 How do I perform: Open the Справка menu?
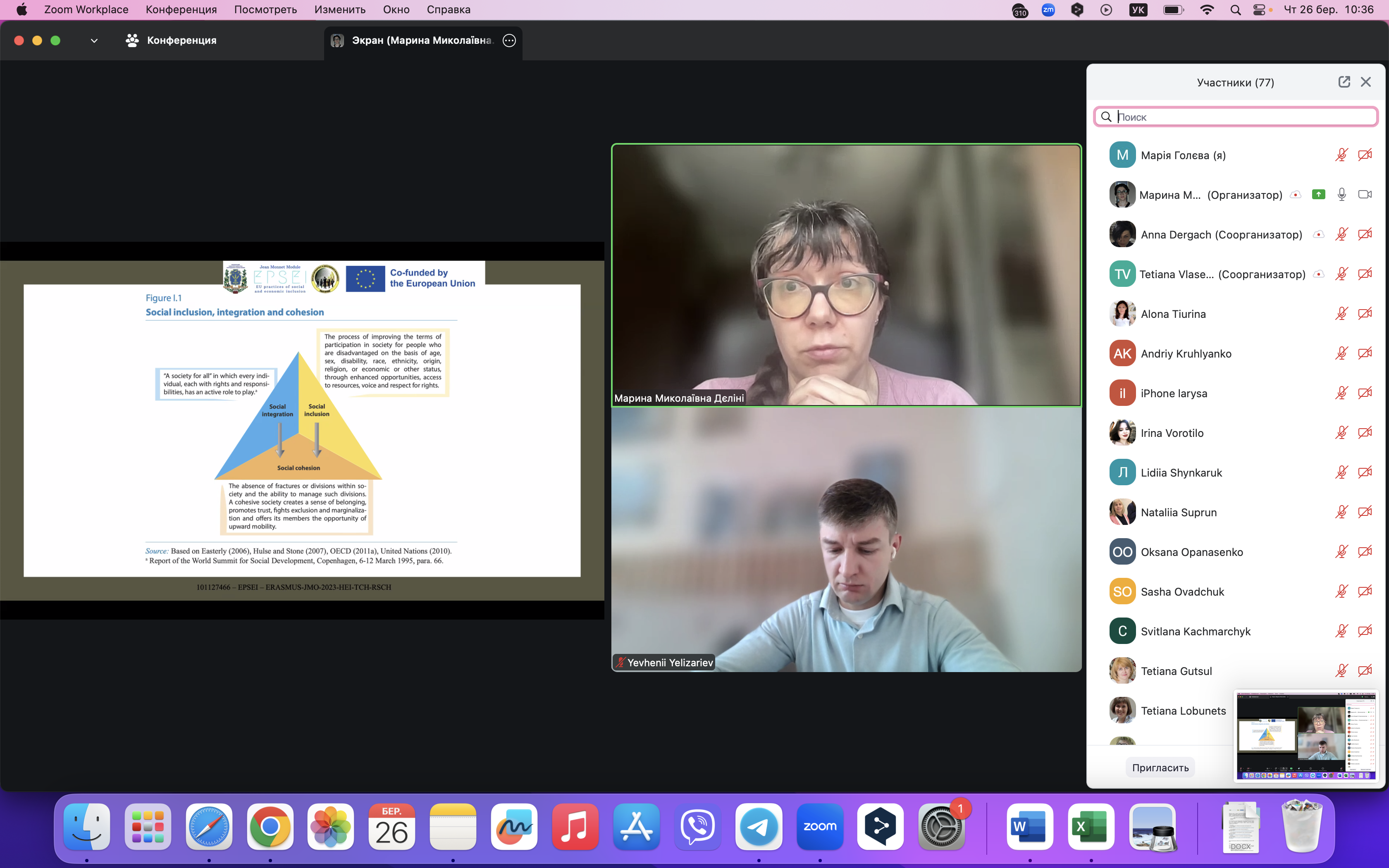tap(448, 10)
